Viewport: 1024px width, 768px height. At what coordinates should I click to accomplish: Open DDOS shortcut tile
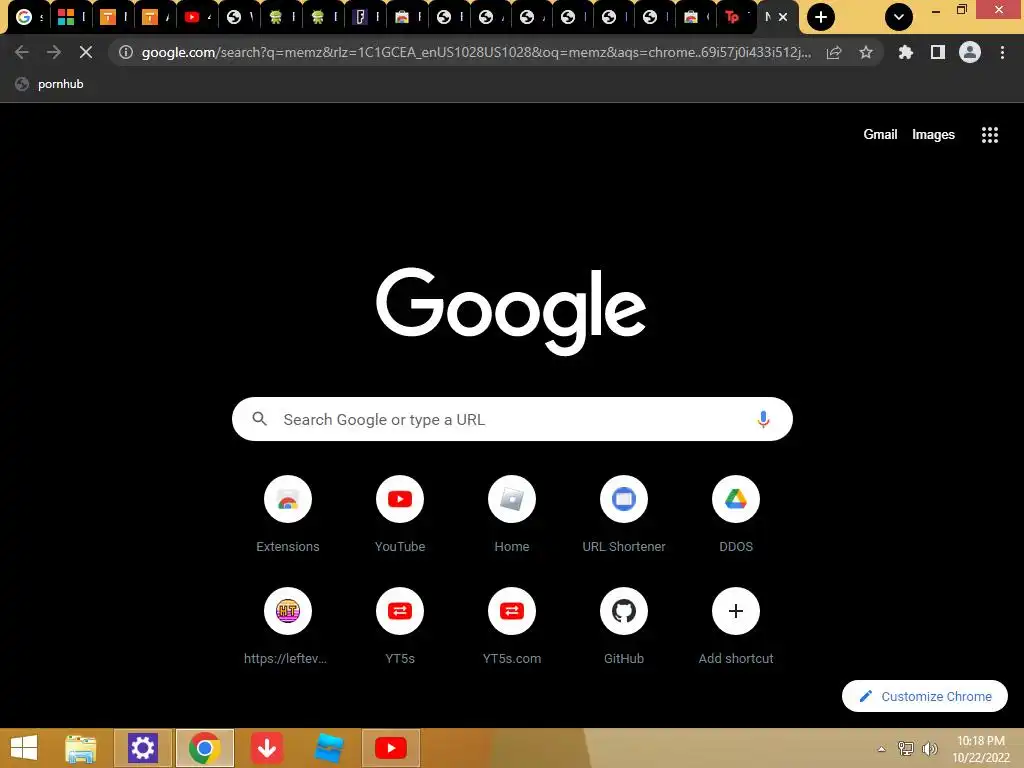[x=736, y=515]
